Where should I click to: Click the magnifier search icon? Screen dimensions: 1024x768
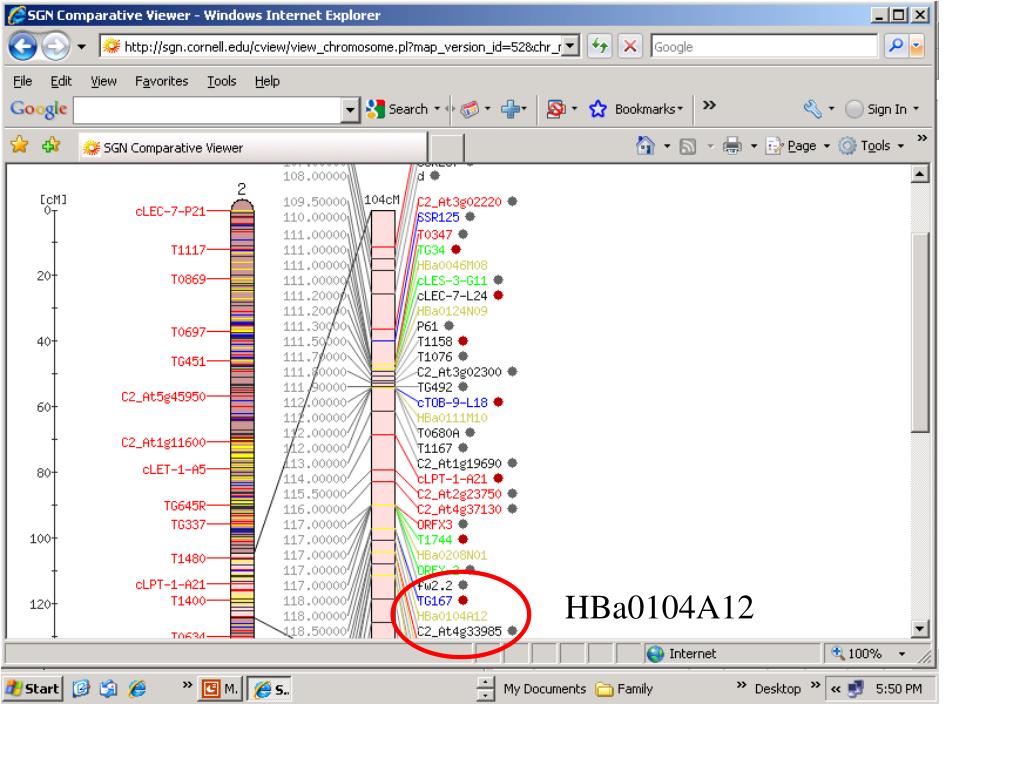coord(895,46)
